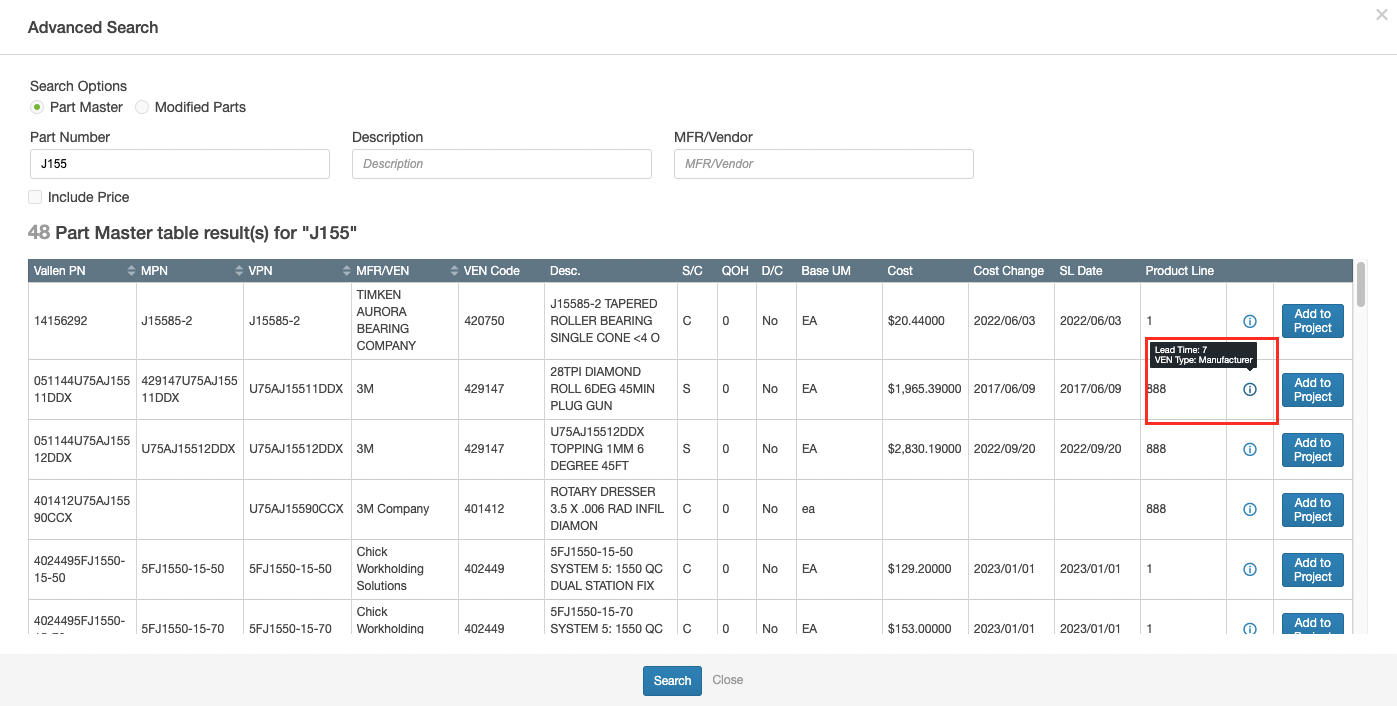Add 3M Company rotary dresser to project

point(1312,509)
